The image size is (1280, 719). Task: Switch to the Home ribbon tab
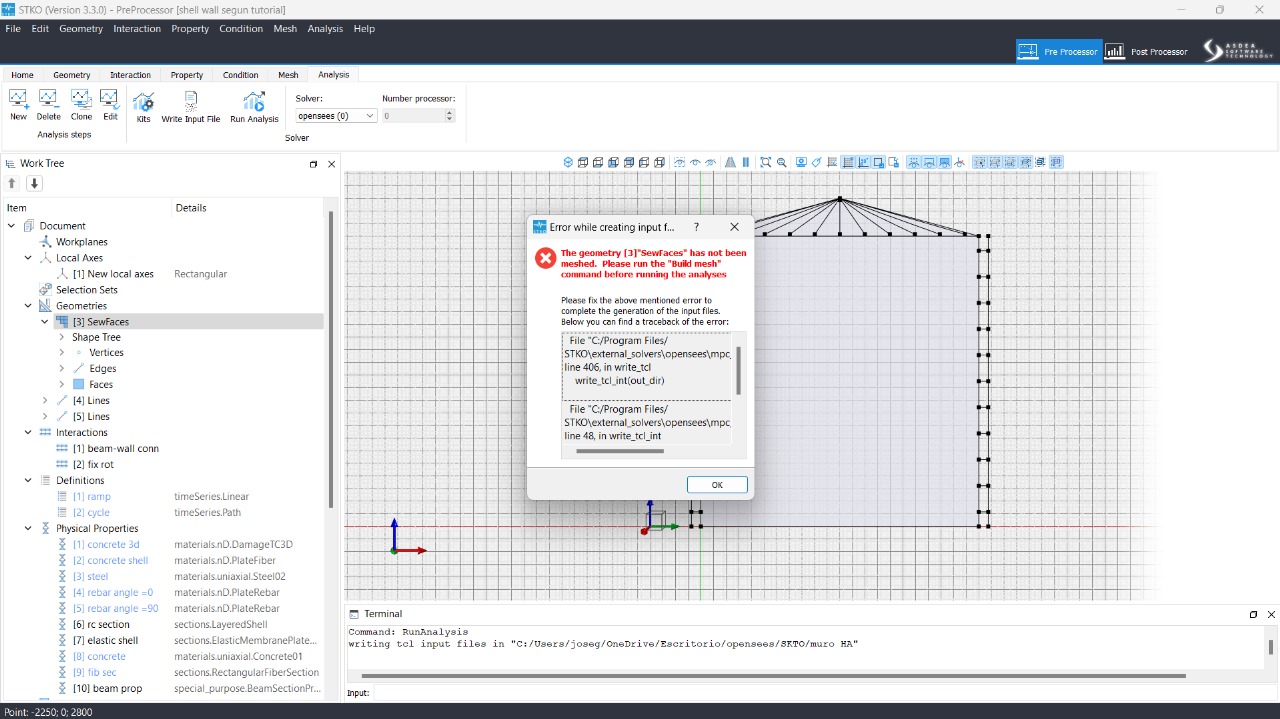point(22,75)
